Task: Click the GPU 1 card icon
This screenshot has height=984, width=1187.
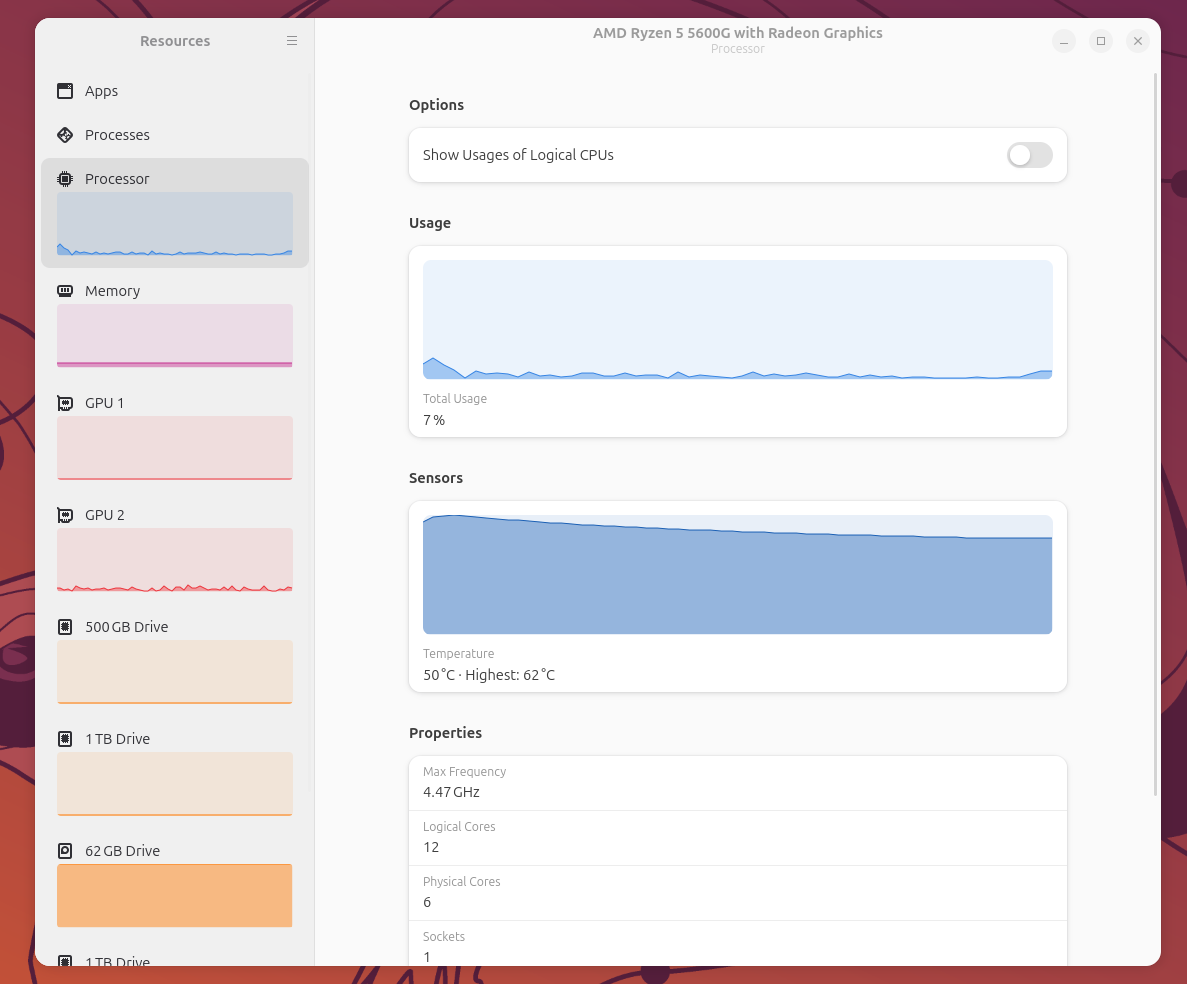Action: [65, 403]
